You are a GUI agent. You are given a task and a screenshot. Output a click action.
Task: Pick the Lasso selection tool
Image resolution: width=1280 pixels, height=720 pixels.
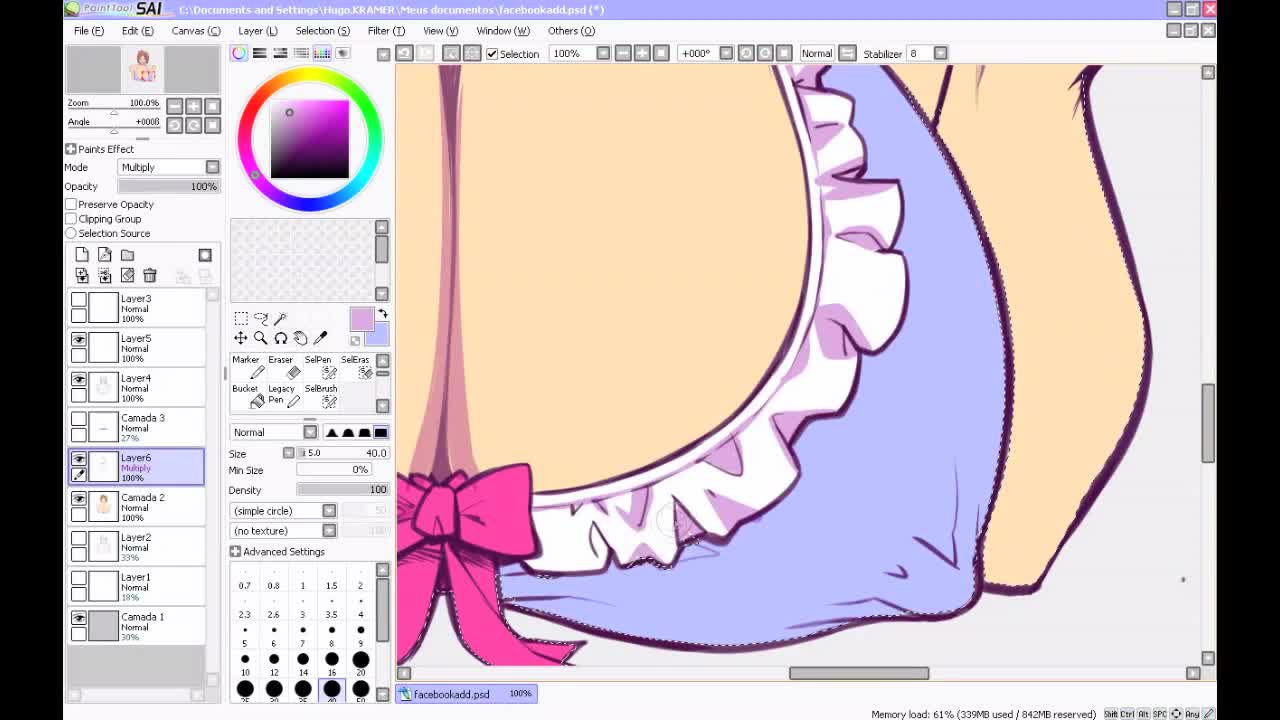pyautogui.click(x=261, y=318)
